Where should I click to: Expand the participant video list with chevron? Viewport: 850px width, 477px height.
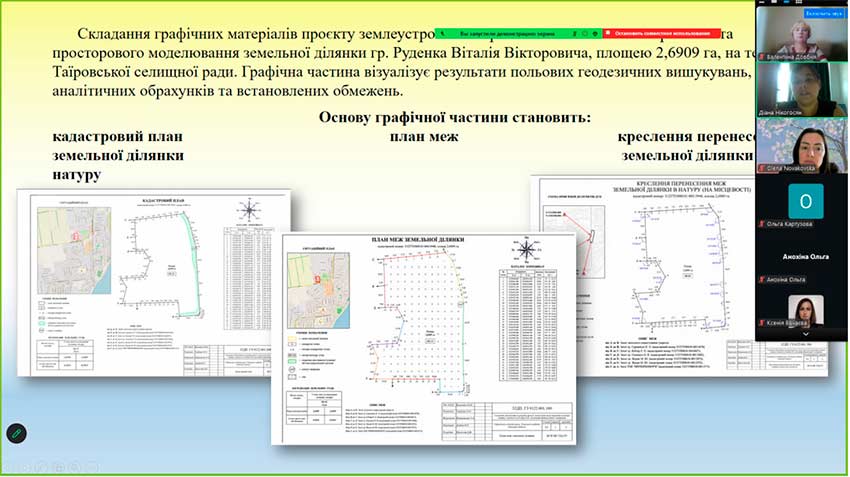click(806, 334)
